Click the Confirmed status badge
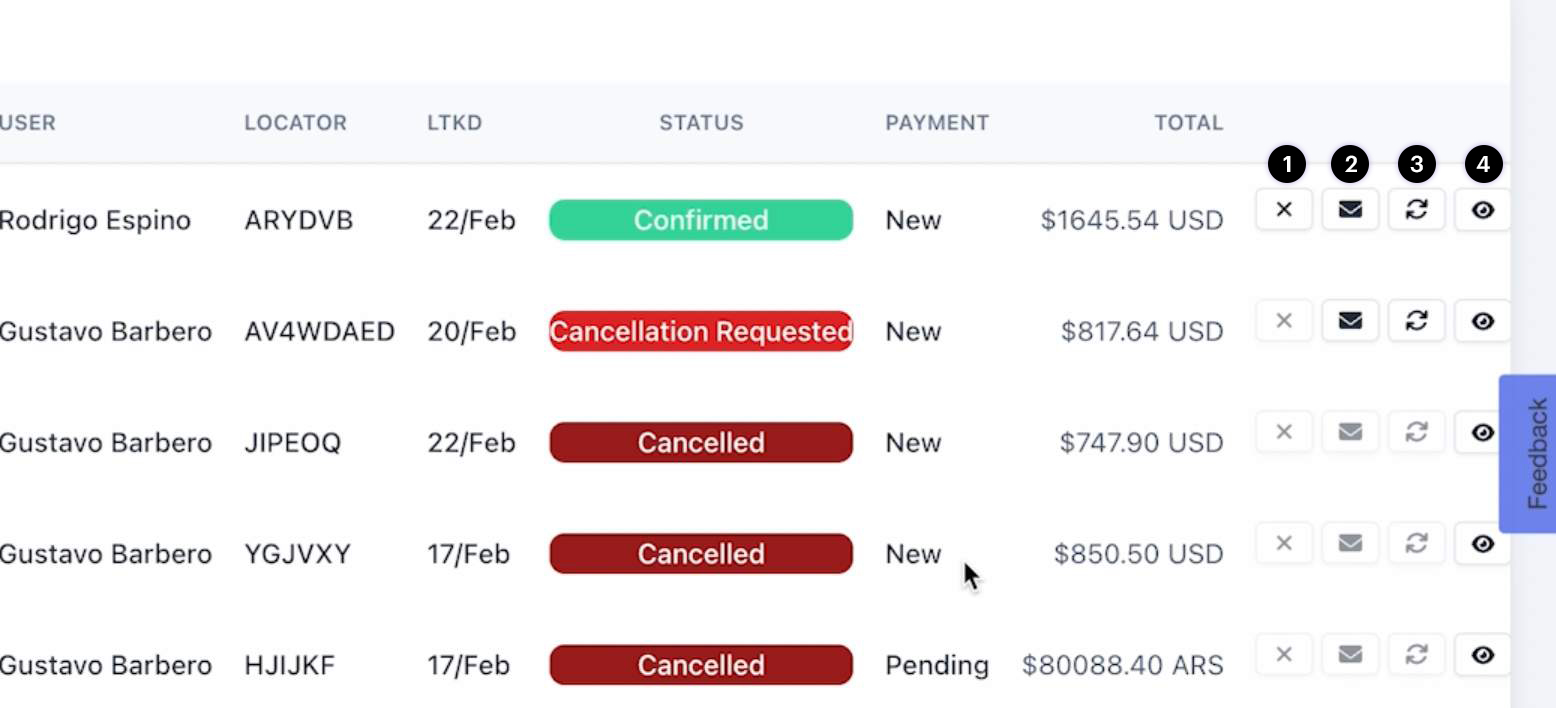Image resolution: width=1556 pixels, height=708 pixels. pyautogui.click(x=701, y=220)
